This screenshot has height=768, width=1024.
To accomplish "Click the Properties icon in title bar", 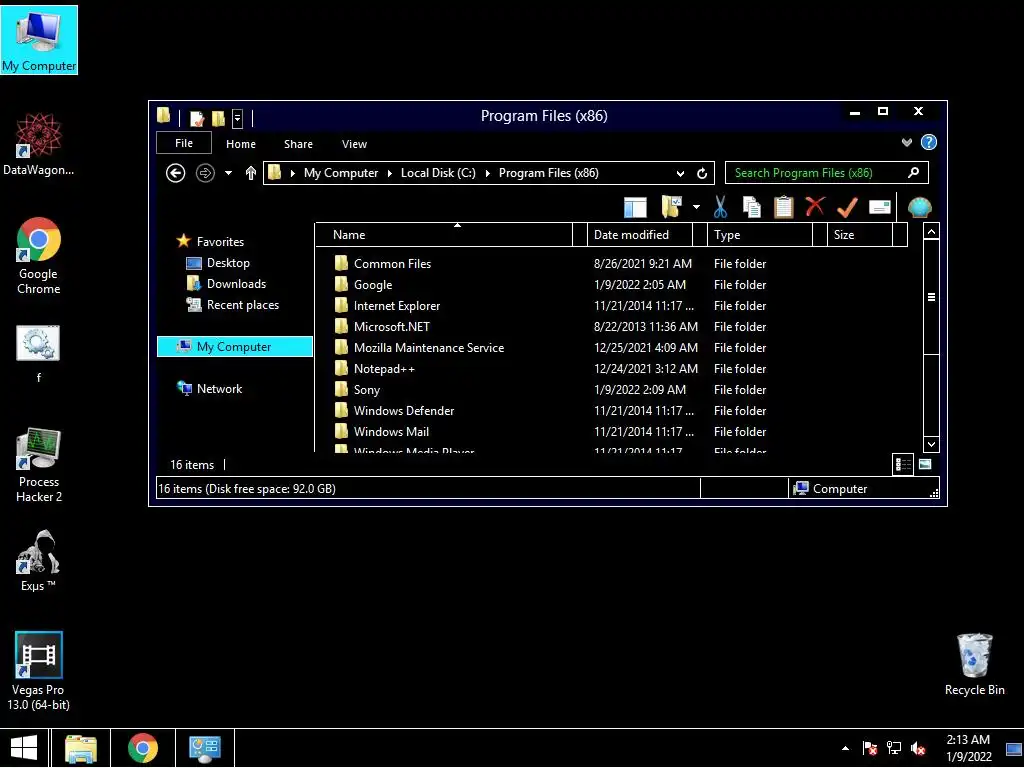I will tap(197, 118).
